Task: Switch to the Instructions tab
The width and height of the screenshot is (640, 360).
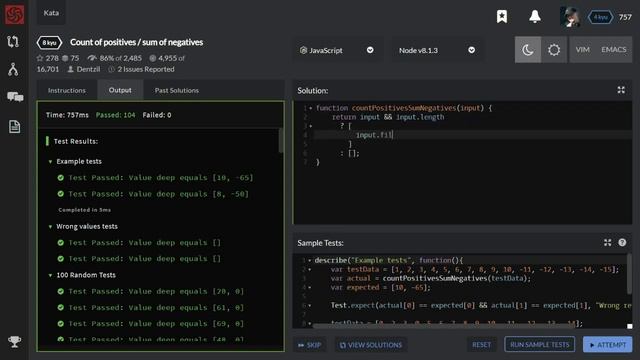Action: [67, 90]
